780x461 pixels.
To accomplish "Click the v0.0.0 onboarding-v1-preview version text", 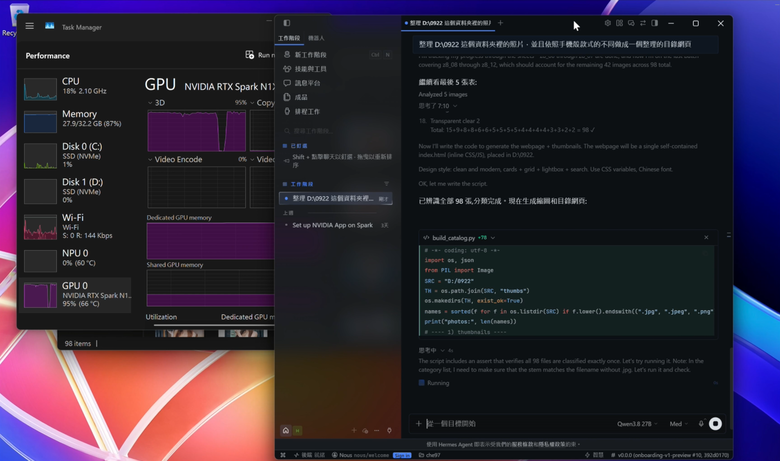I will click(670, 455).
